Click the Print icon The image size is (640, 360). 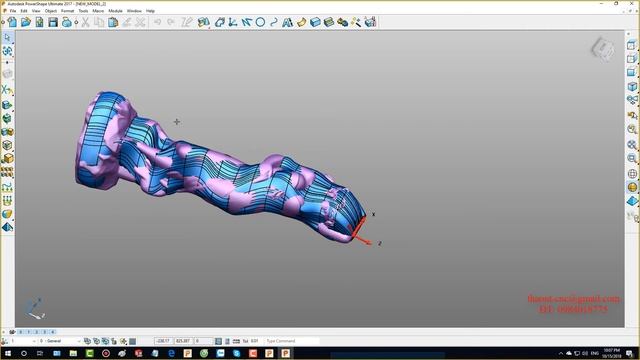coord(67,22)
